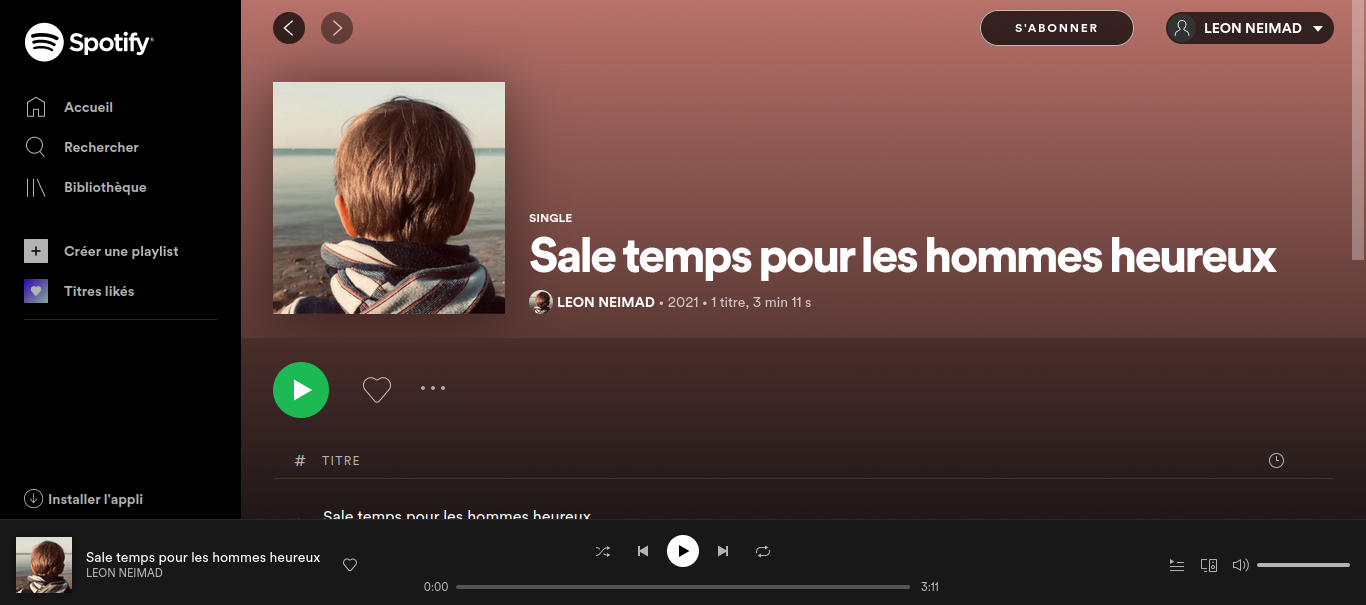Open the LEON NEIMAD account dropdown
Screen dimensions: 1366x605
click(1250, 28)
